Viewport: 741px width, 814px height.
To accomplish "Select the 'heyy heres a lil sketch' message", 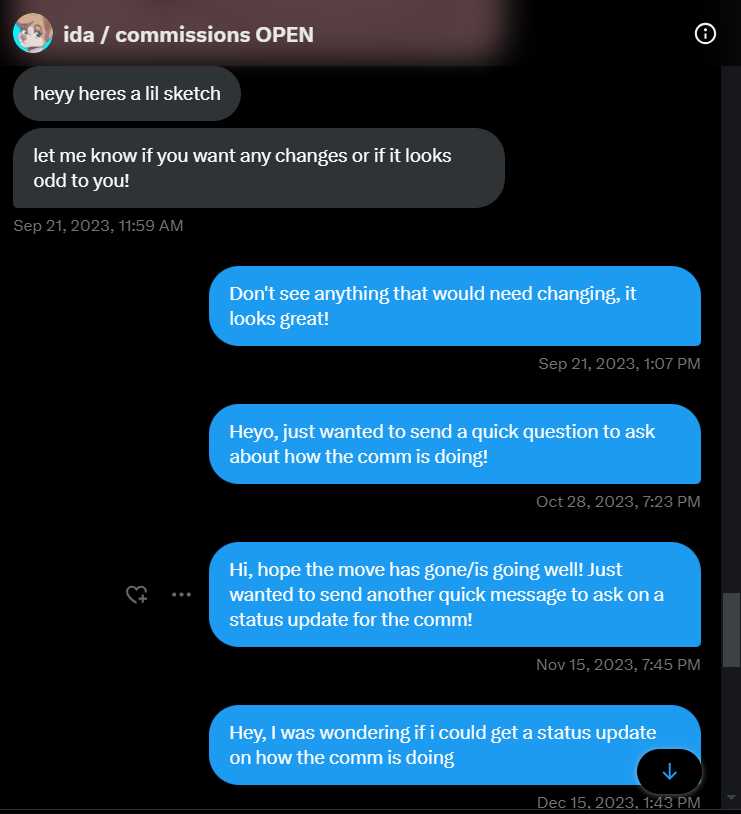I will [126, 94].
